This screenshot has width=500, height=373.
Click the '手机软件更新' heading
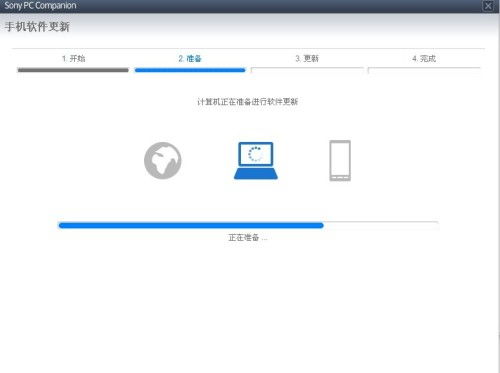click(x=37, y=27)
